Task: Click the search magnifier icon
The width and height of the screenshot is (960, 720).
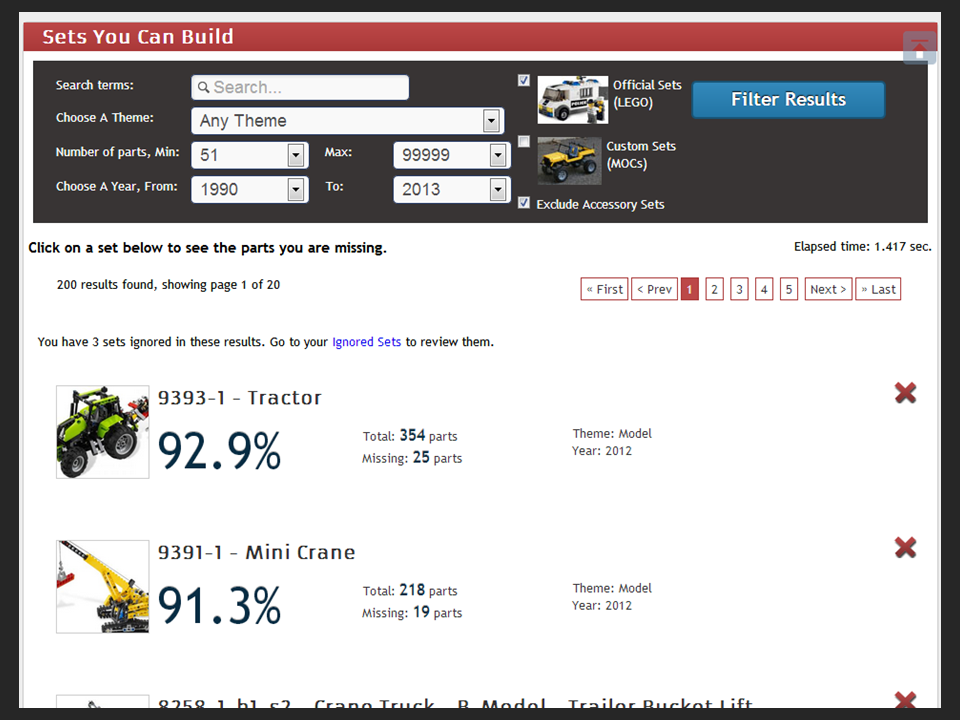Action: point(203,88)
